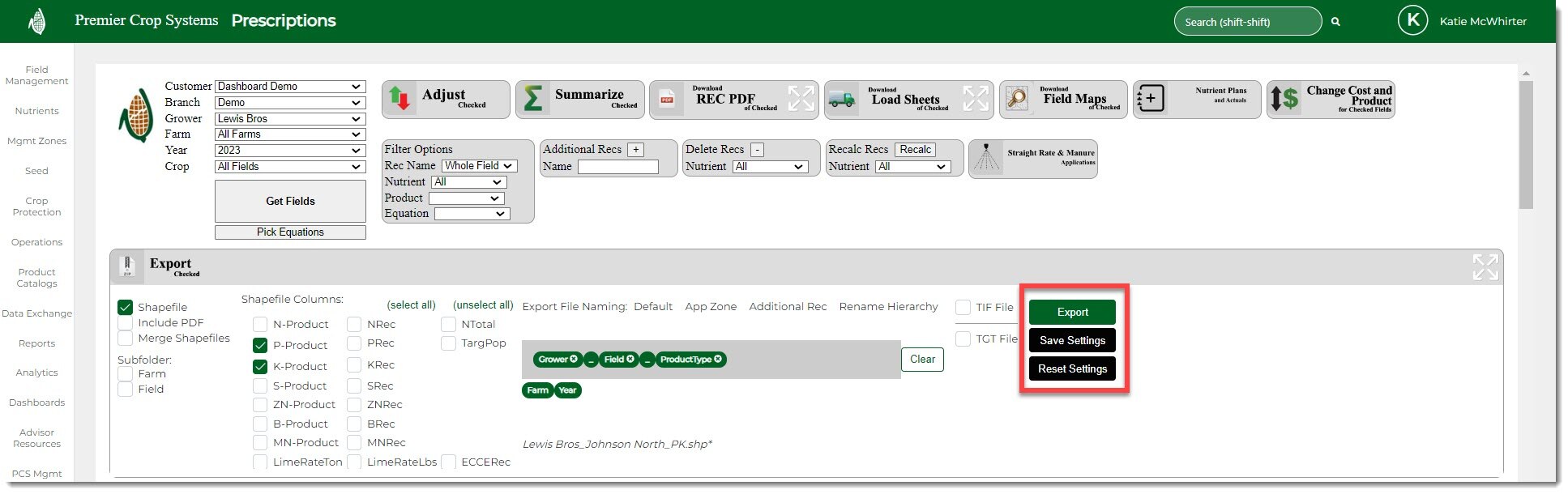Expand the Export panel with arrows icon

point(1485,267)
